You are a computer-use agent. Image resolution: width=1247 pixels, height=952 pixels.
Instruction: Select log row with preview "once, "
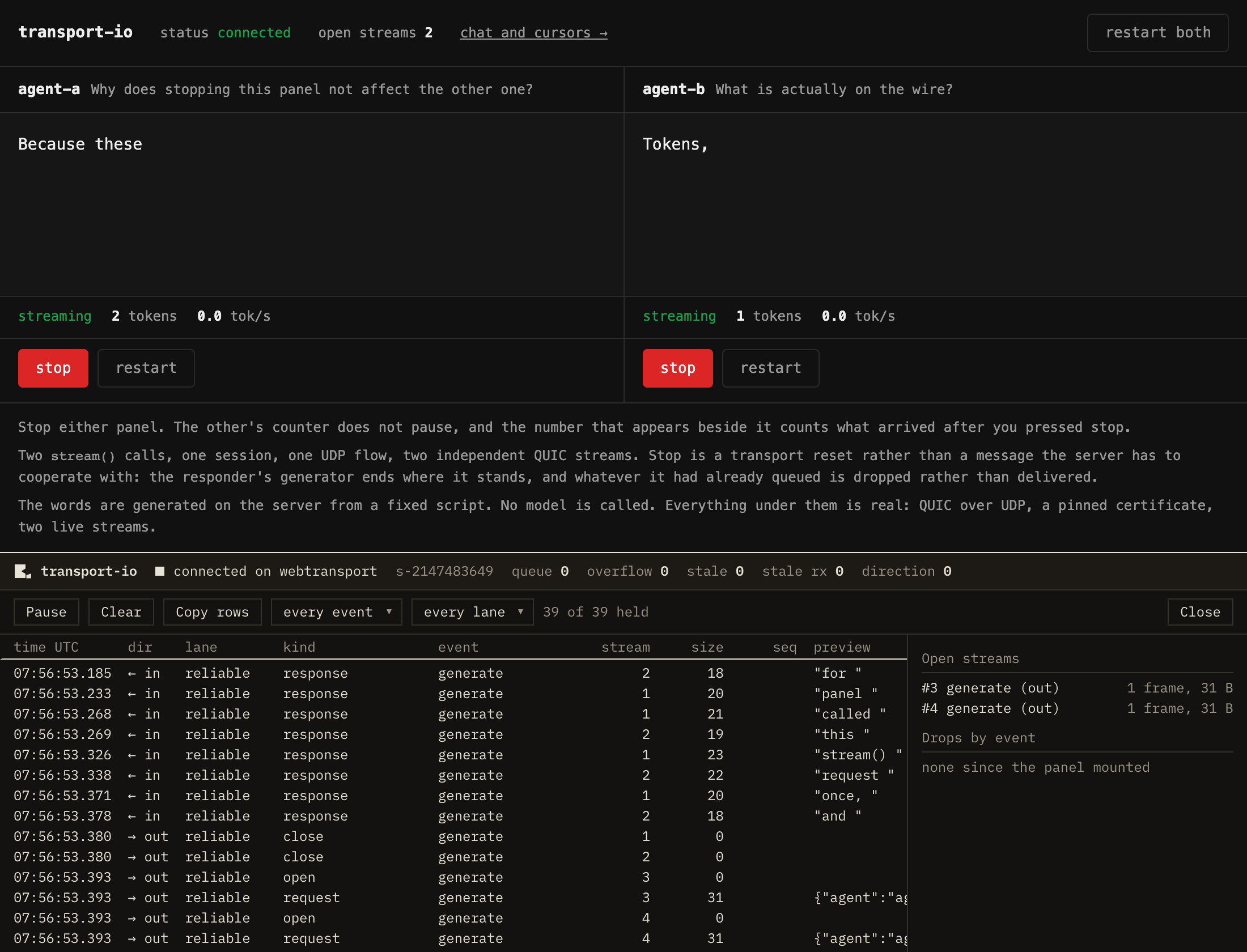click(x=453, y=796)
